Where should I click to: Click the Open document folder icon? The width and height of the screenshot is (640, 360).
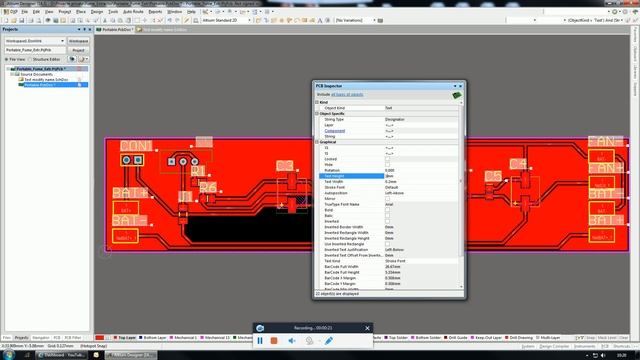tap(13, 20)
